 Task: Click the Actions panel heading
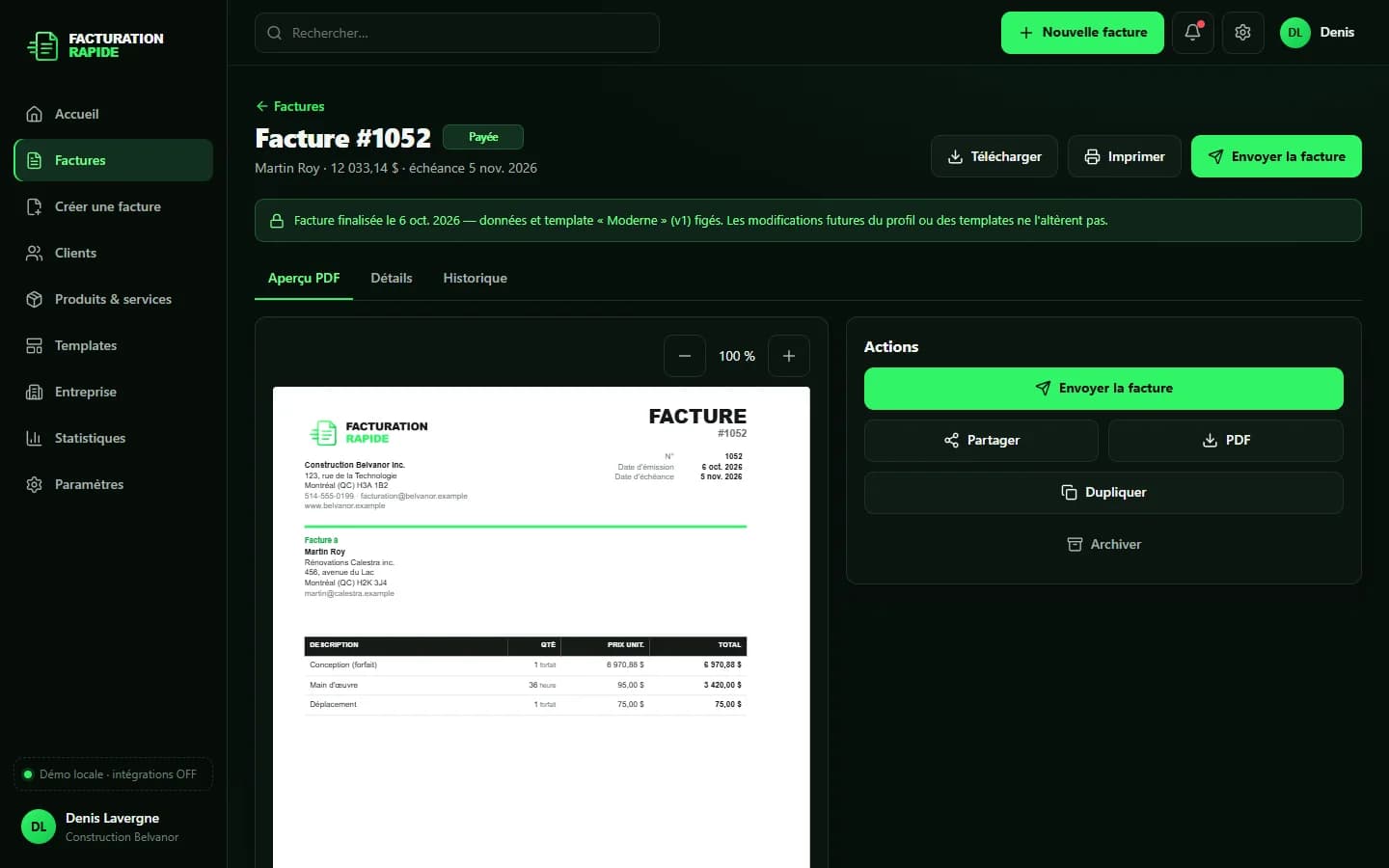click(x=891, y=347)
